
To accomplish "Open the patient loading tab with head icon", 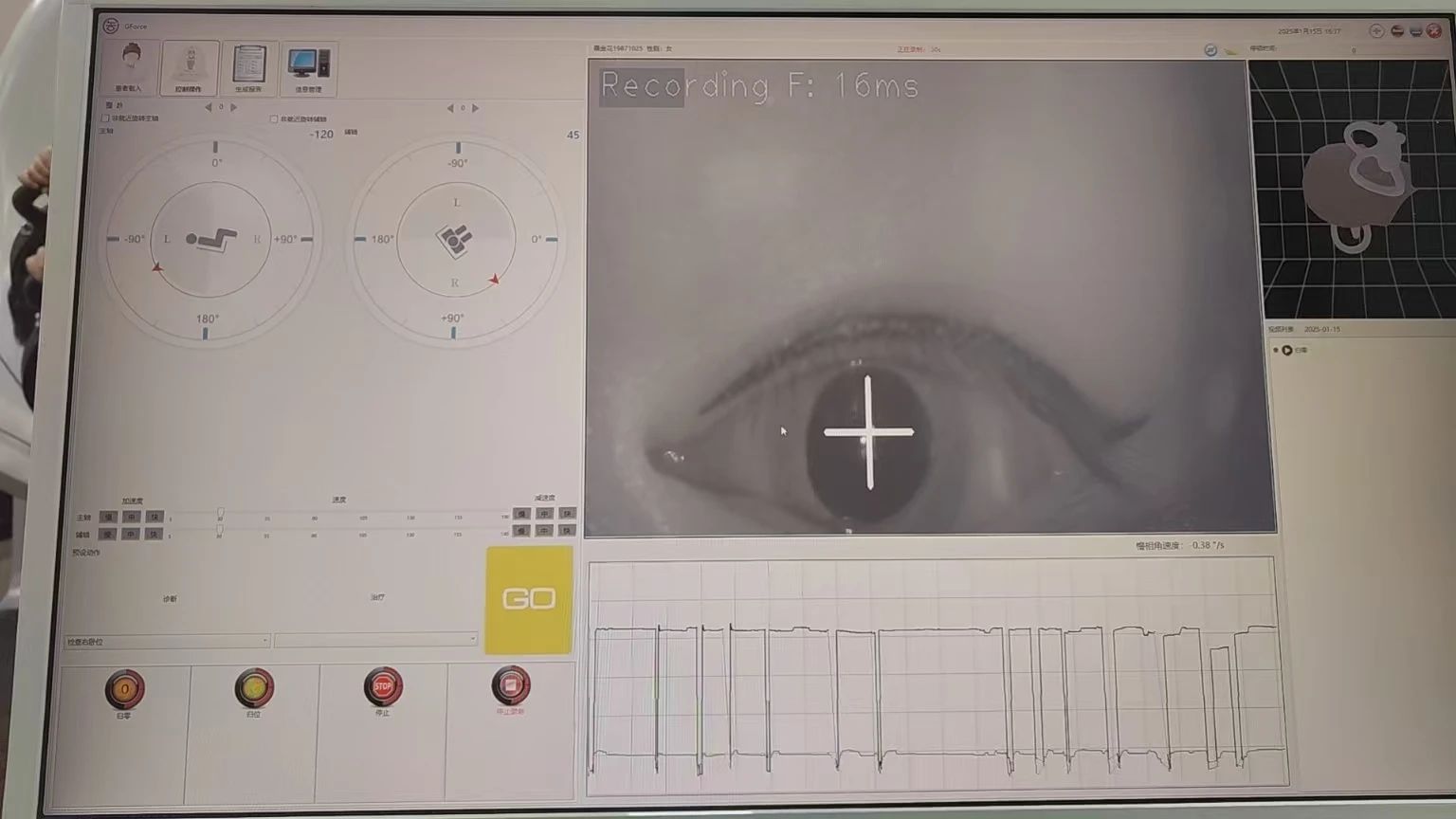I will coord(130,67).
